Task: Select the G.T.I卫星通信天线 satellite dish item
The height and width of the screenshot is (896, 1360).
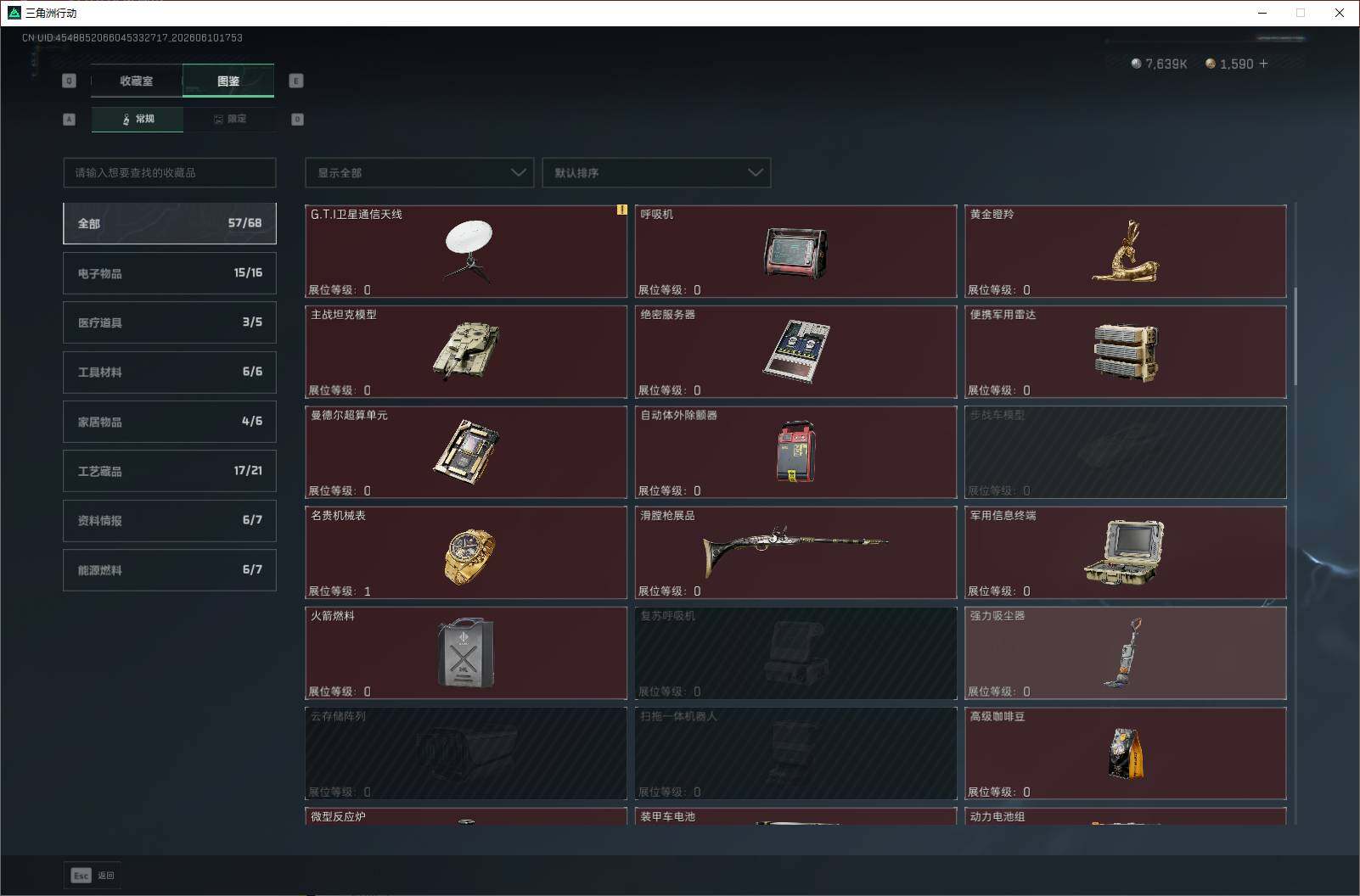Action: point(466,251)
